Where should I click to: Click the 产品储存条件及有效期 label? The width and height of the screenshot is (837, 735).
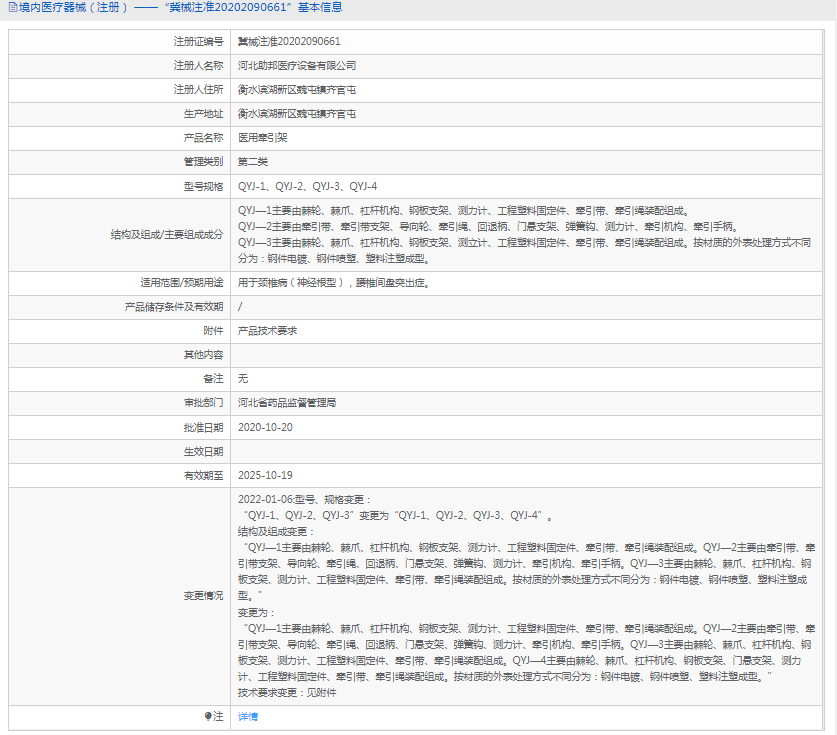(174, 306)
